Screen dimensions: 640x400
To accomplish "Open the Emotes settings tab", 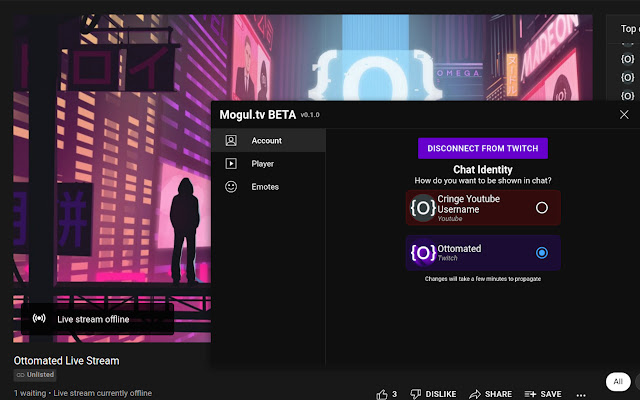I will coord(265,187).
